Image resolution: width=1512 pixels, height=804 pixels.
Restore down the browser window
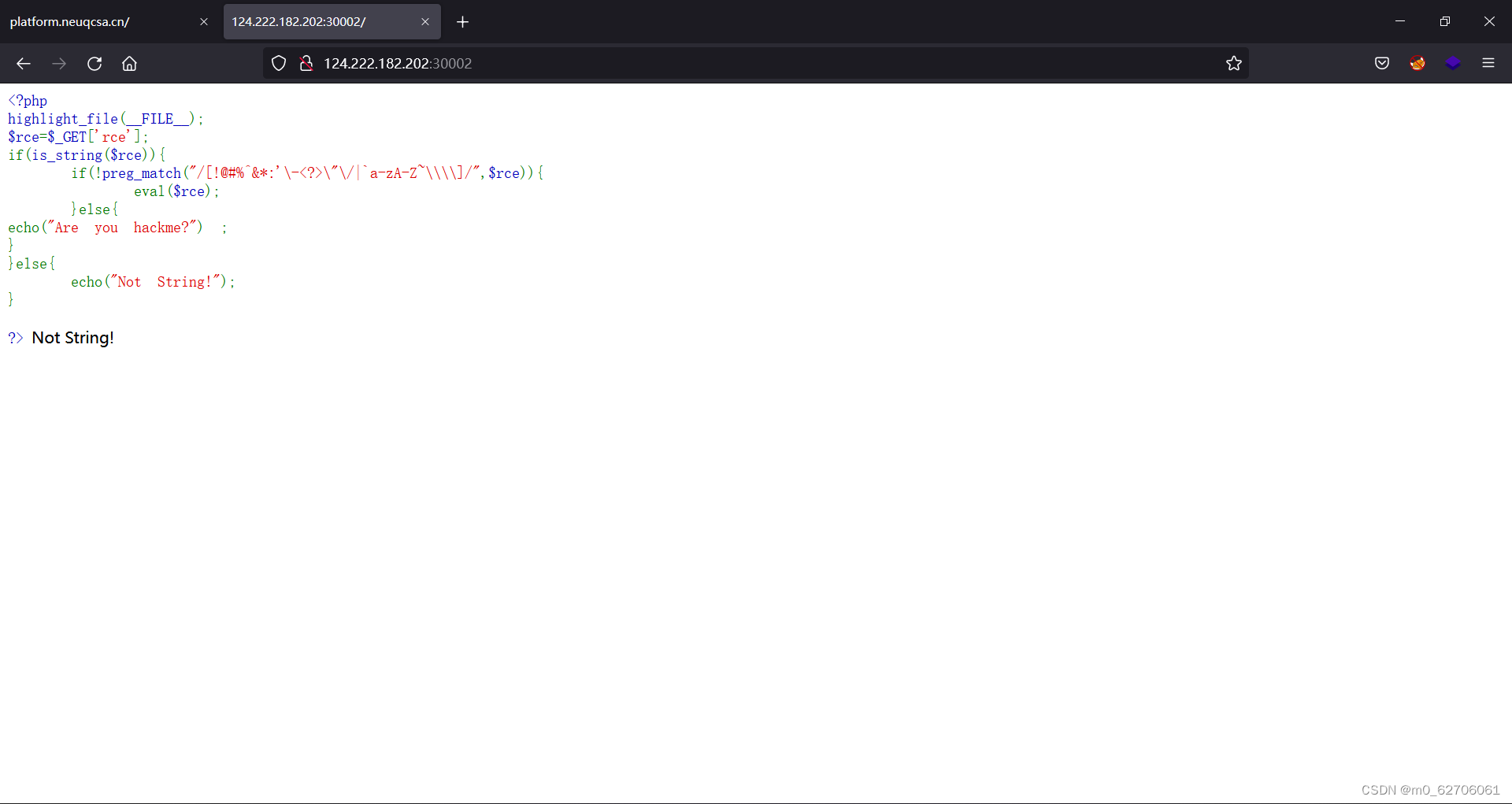pos(1444,21)
